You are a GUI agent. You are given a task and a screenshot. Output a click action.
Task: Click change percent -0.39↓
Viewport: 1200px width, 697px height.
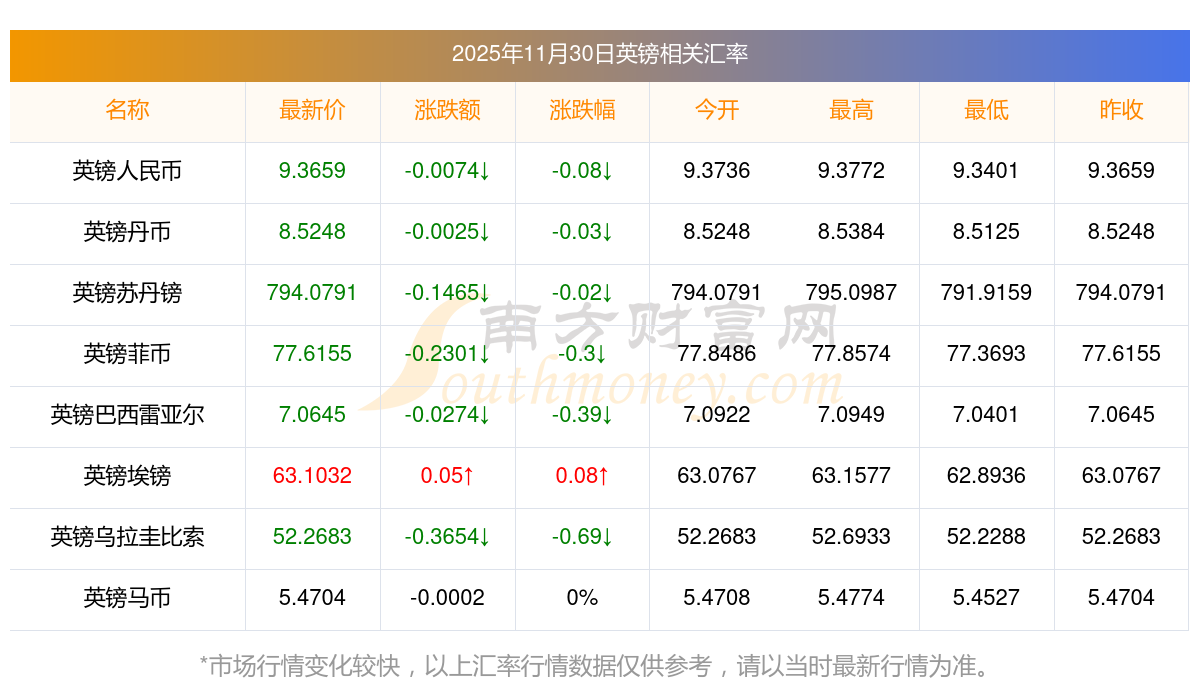point(582,415)
